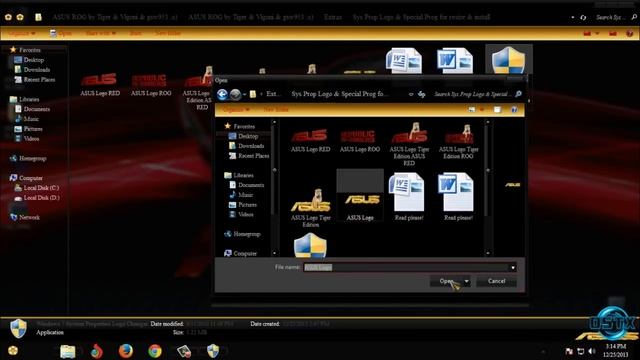The height and width of the screenshot is (360, 640).
Task: Expand view options arrow in Open dialog
Action: 482,109
